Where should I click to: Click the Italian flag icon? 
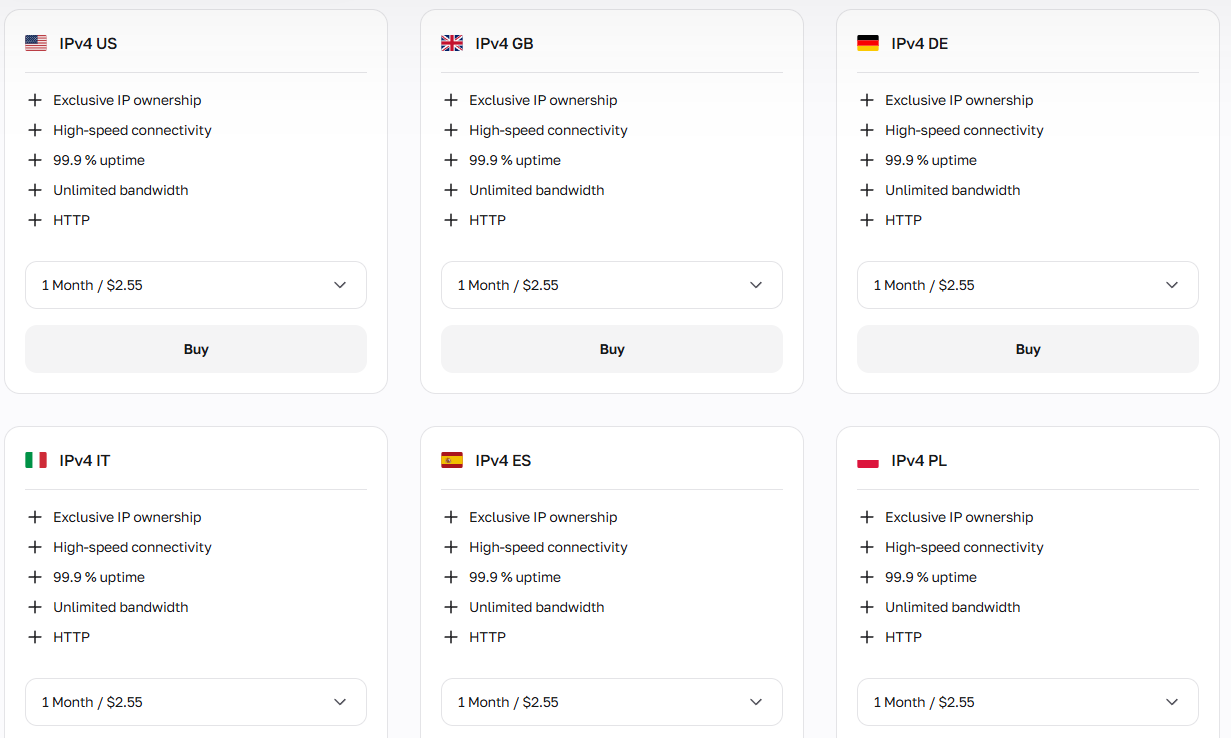[36, 460]
